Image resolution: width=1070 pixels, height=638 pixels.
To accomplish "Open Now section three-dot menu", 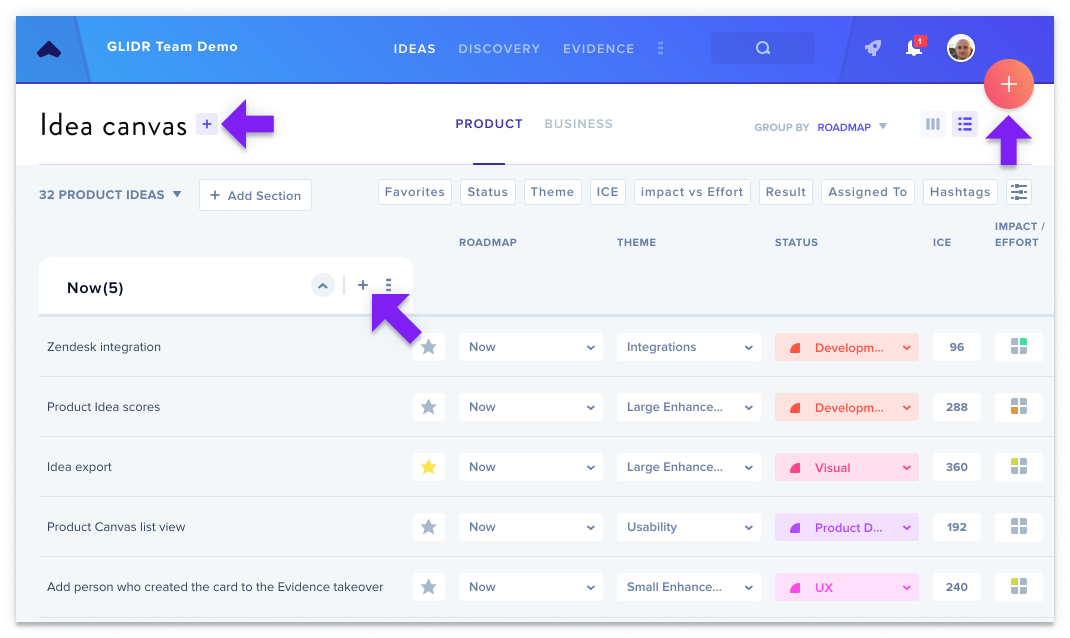I will point(388,285).
